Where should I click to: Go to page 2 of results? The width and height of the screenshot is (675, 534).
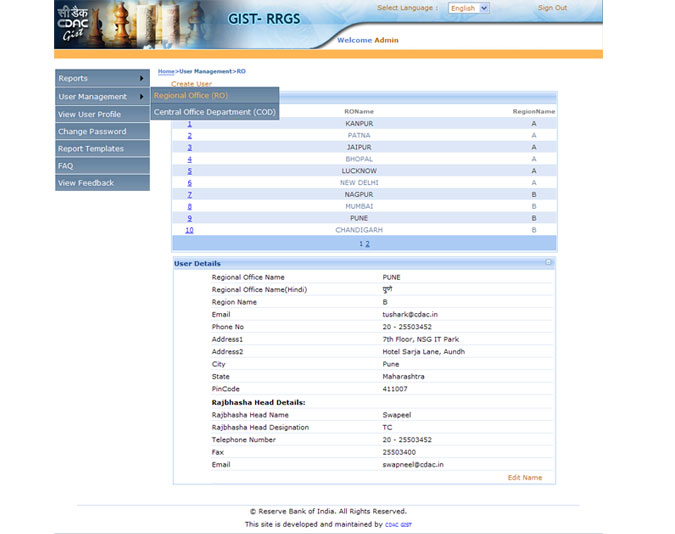click(368, 244)
